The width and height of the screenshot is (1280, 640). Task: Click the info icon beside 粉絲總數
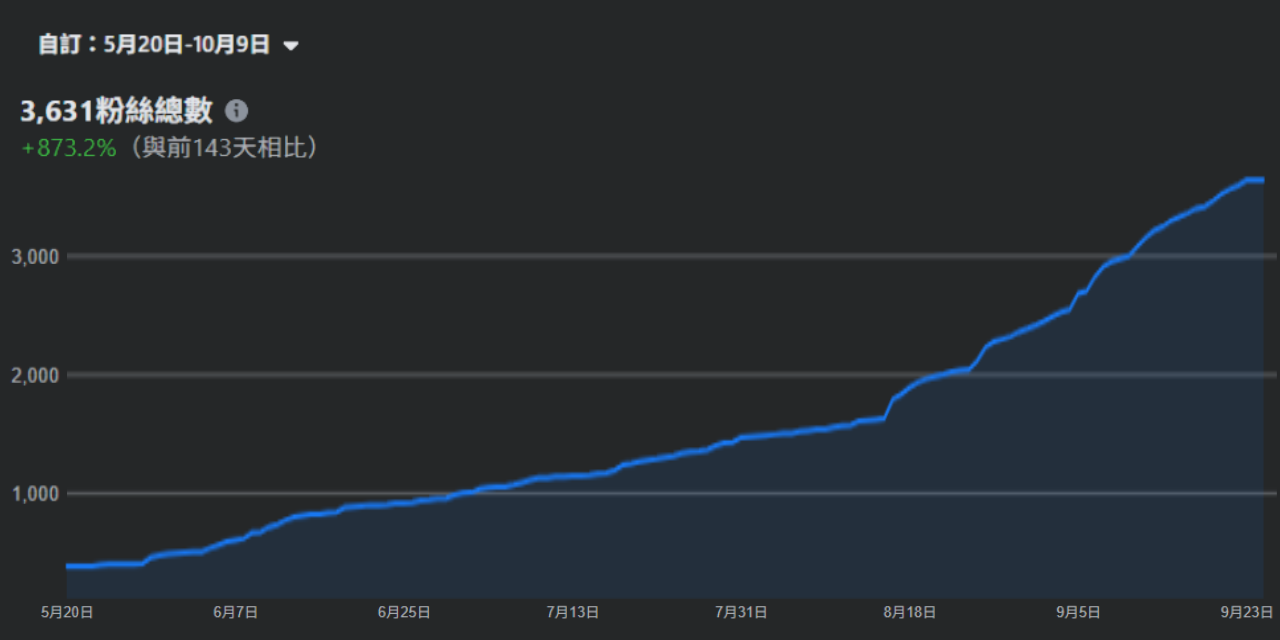pyautogui.click(x=236, y=111)
